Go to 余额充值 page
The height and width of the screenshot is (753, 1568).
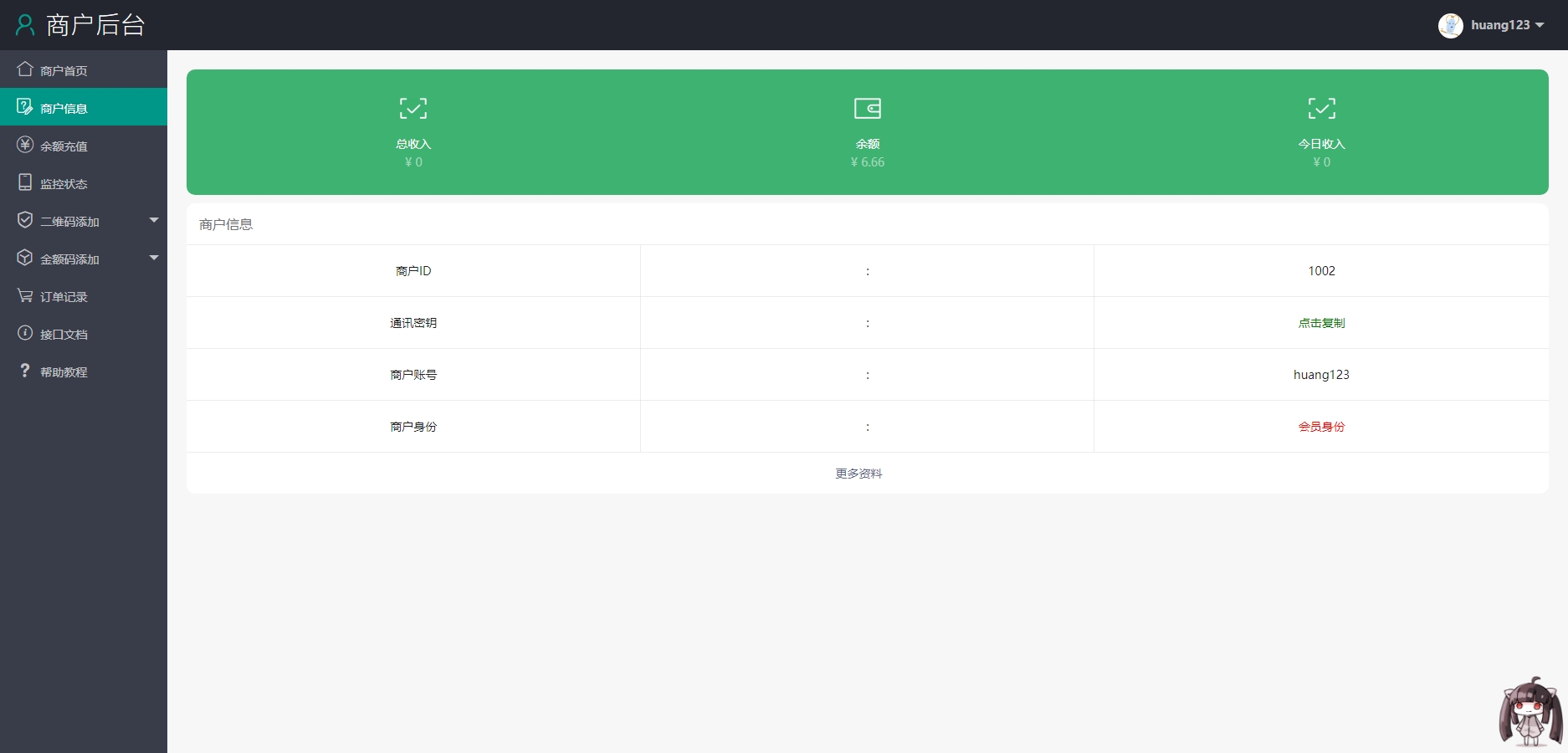click(x=84, y=145)
